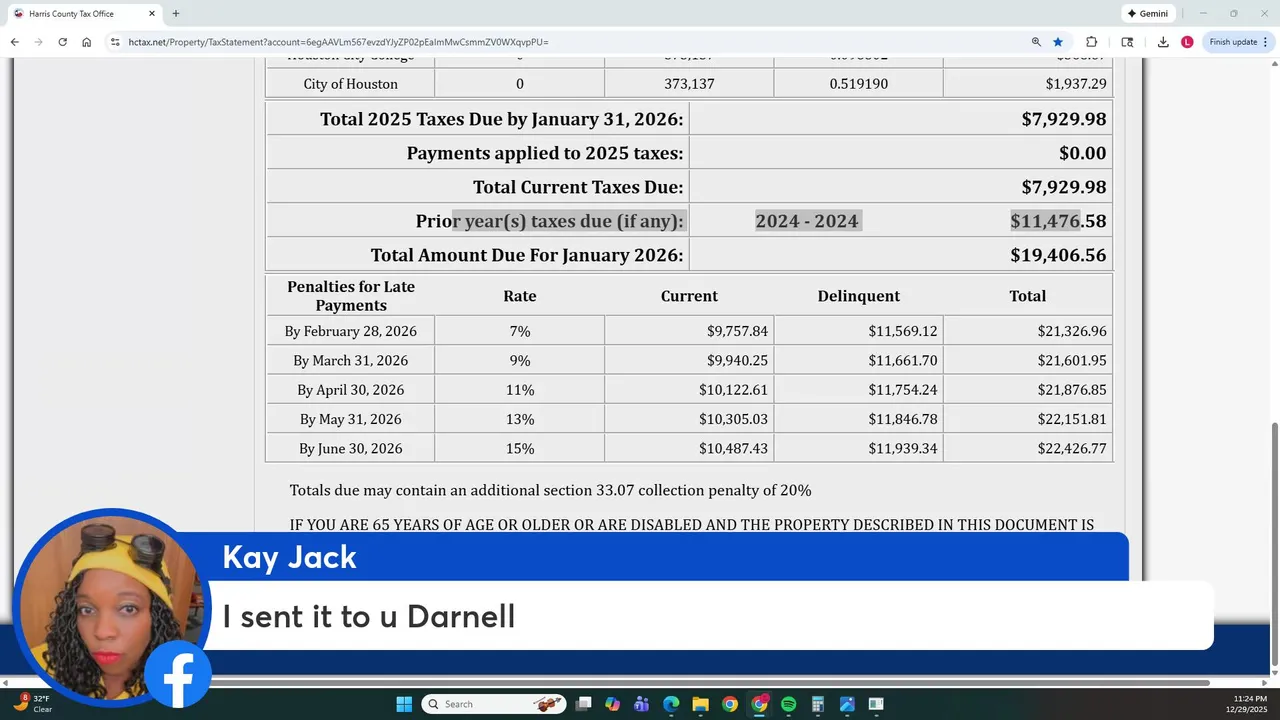Click the $9,757.84 current amount
Screen dimensions: 1280x720
(x=737, y=331)
